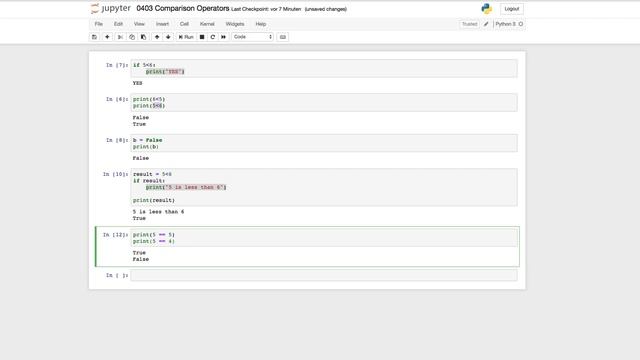Screen dimensions: 640x360
Task: Click into the empty input cell
Action: (x=324, y=275)
